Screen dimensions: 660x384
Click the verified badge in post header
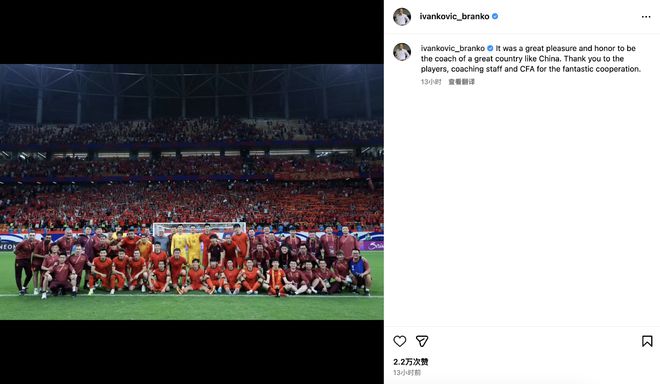(495, 16)
